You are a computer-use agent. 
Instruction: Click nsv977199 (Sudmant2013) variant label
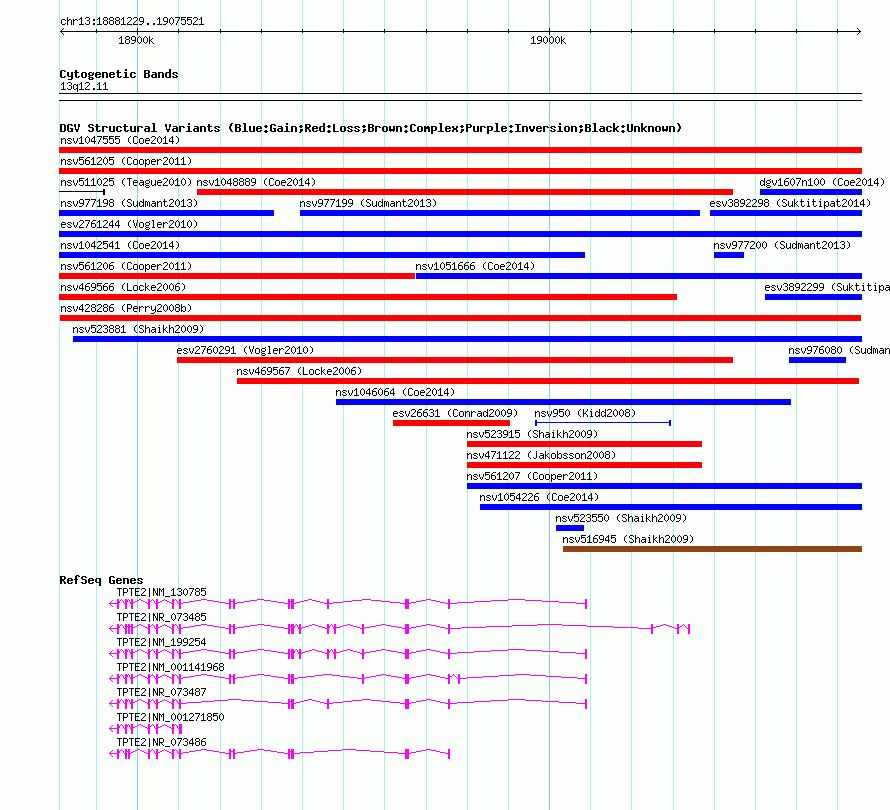(368, 203)
